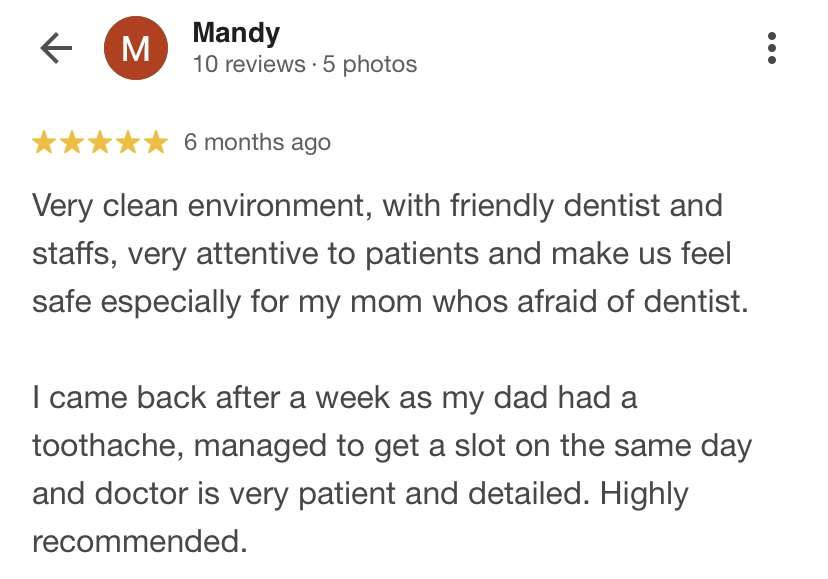Click the line starting 'staffs, very attentive'
The width and height of the screenshot is (828, 579).
pos(382,254)
